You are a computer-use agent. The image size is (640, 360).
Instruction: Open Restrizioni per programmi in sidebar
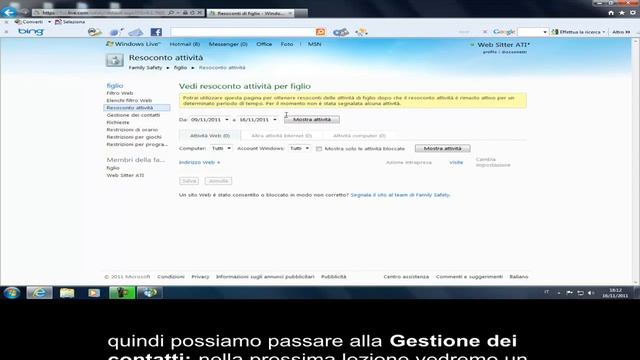point(137,144)
